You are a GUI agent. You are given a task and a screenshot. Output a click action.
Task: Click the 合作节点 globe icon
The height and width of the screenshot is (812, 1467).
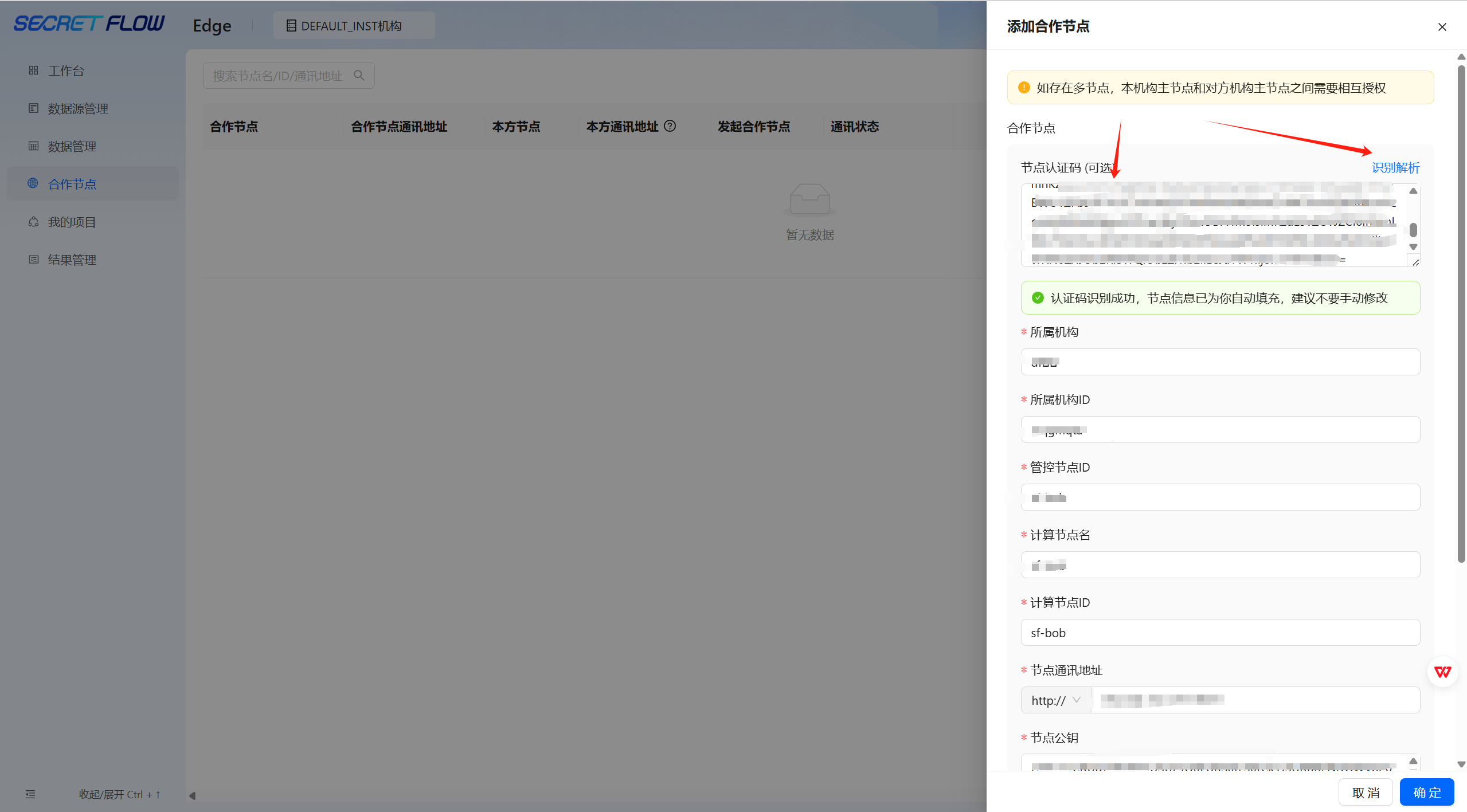pos(33,183)
